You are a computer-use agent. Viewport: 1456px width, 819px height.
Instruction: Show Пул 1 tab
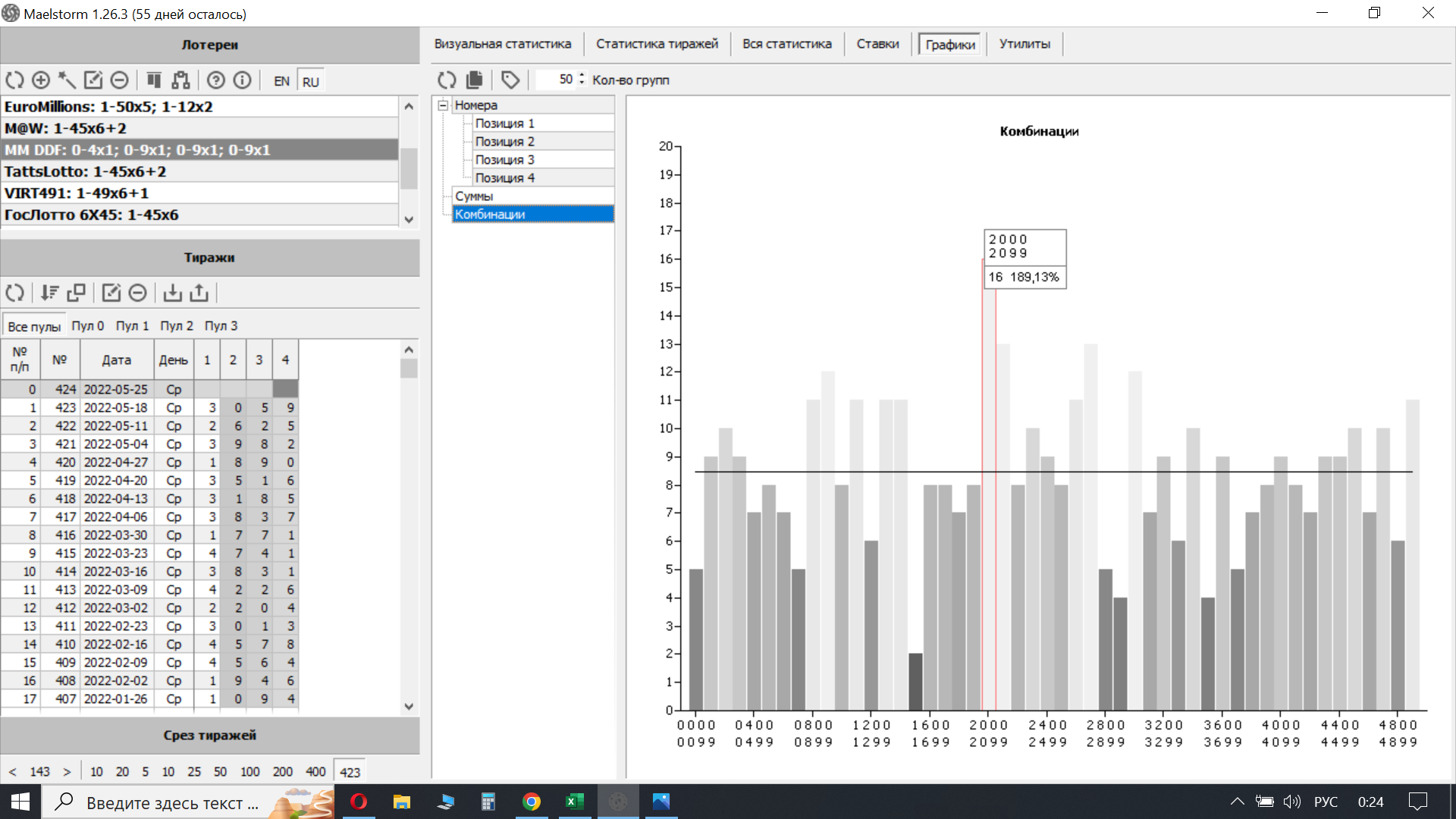pyautogui.click(x=132, y=325)
